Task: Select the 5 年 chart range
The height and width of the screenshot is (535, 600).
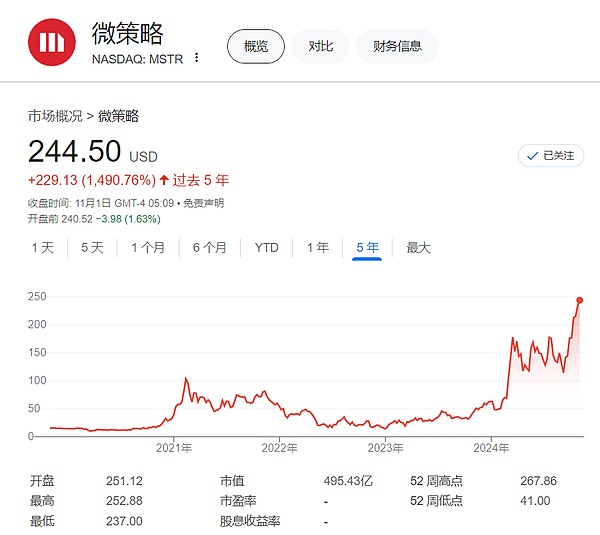Action: (367, 248)
